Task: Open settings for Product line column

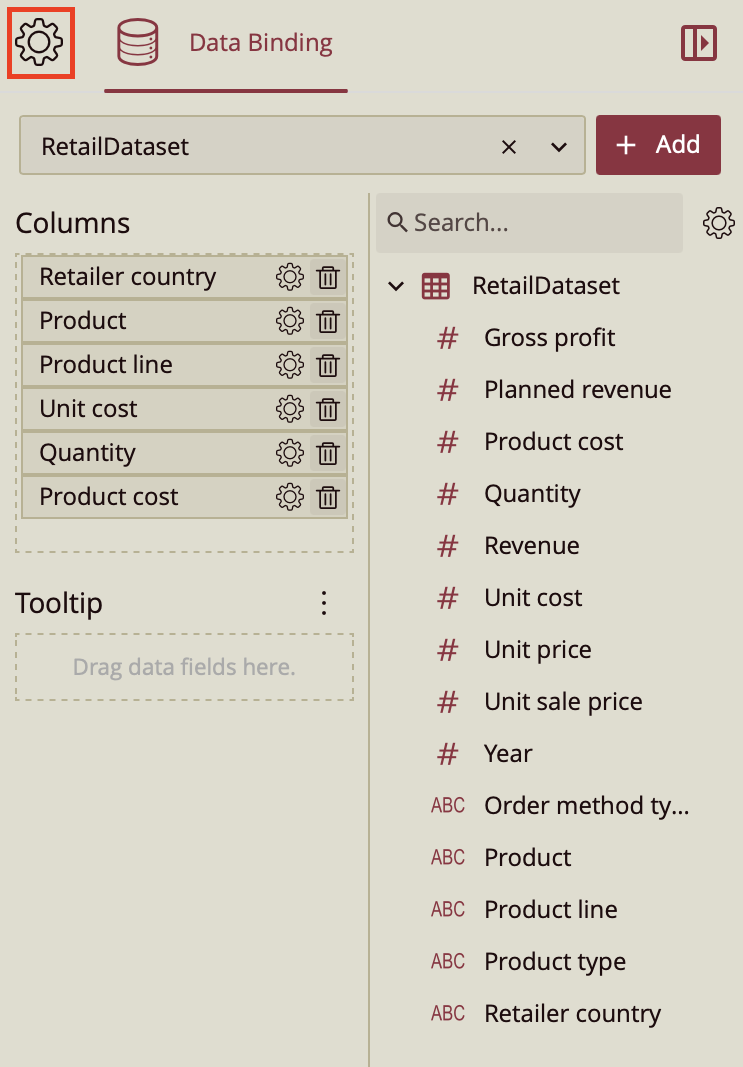Action: [x=289, y=365]
